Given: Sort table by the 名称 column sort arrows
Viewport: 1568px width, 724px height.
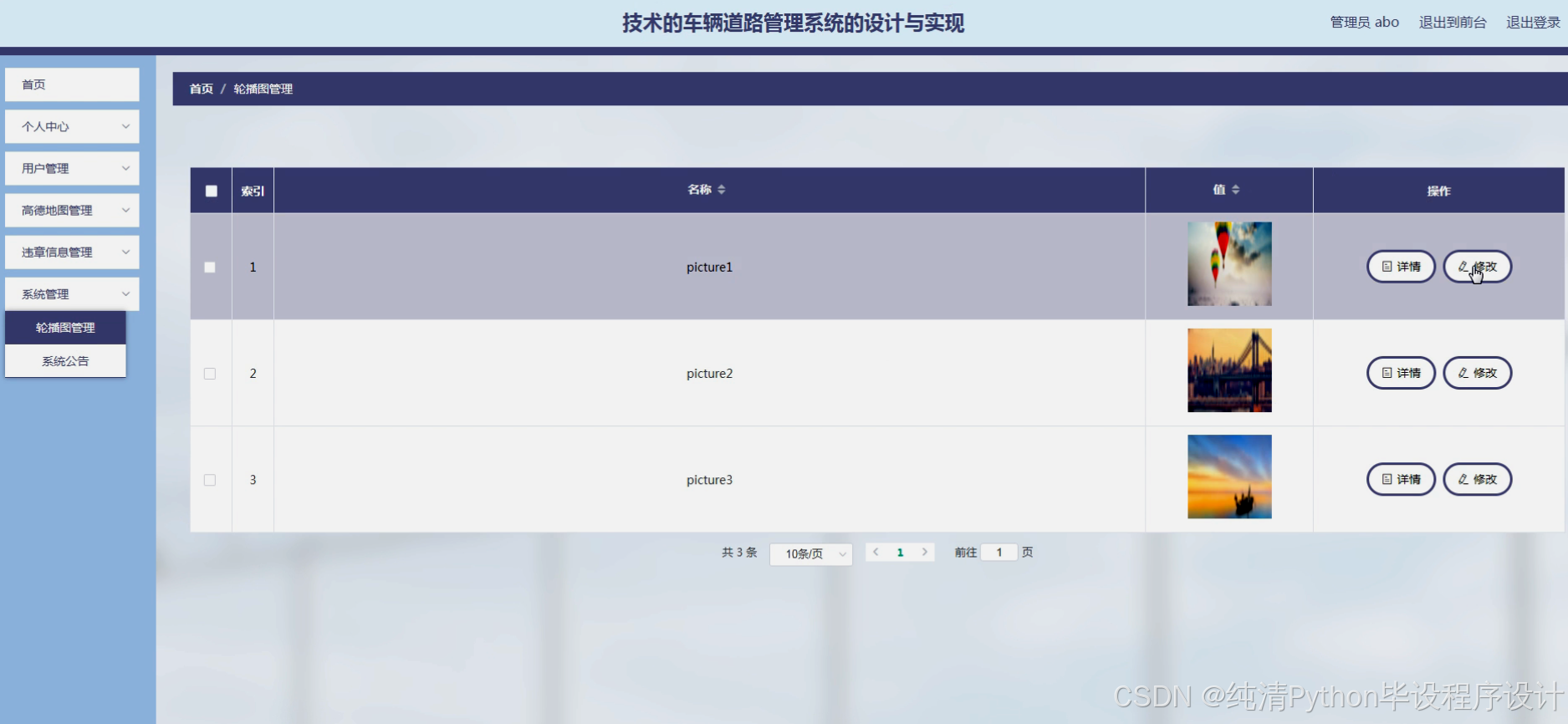Looking at the screenshot, I should 721,190.
